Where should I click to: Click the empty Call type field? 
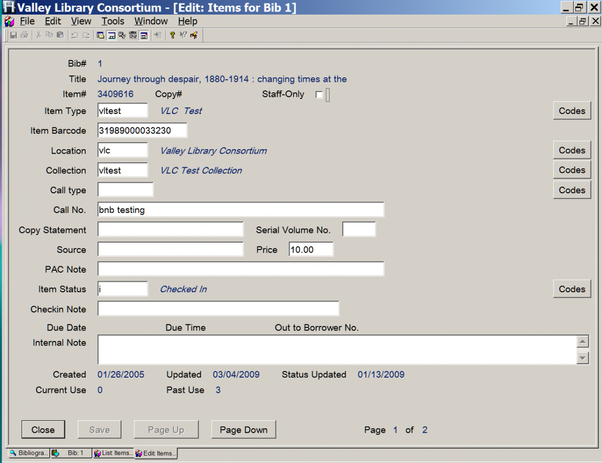tap(125, 190)
